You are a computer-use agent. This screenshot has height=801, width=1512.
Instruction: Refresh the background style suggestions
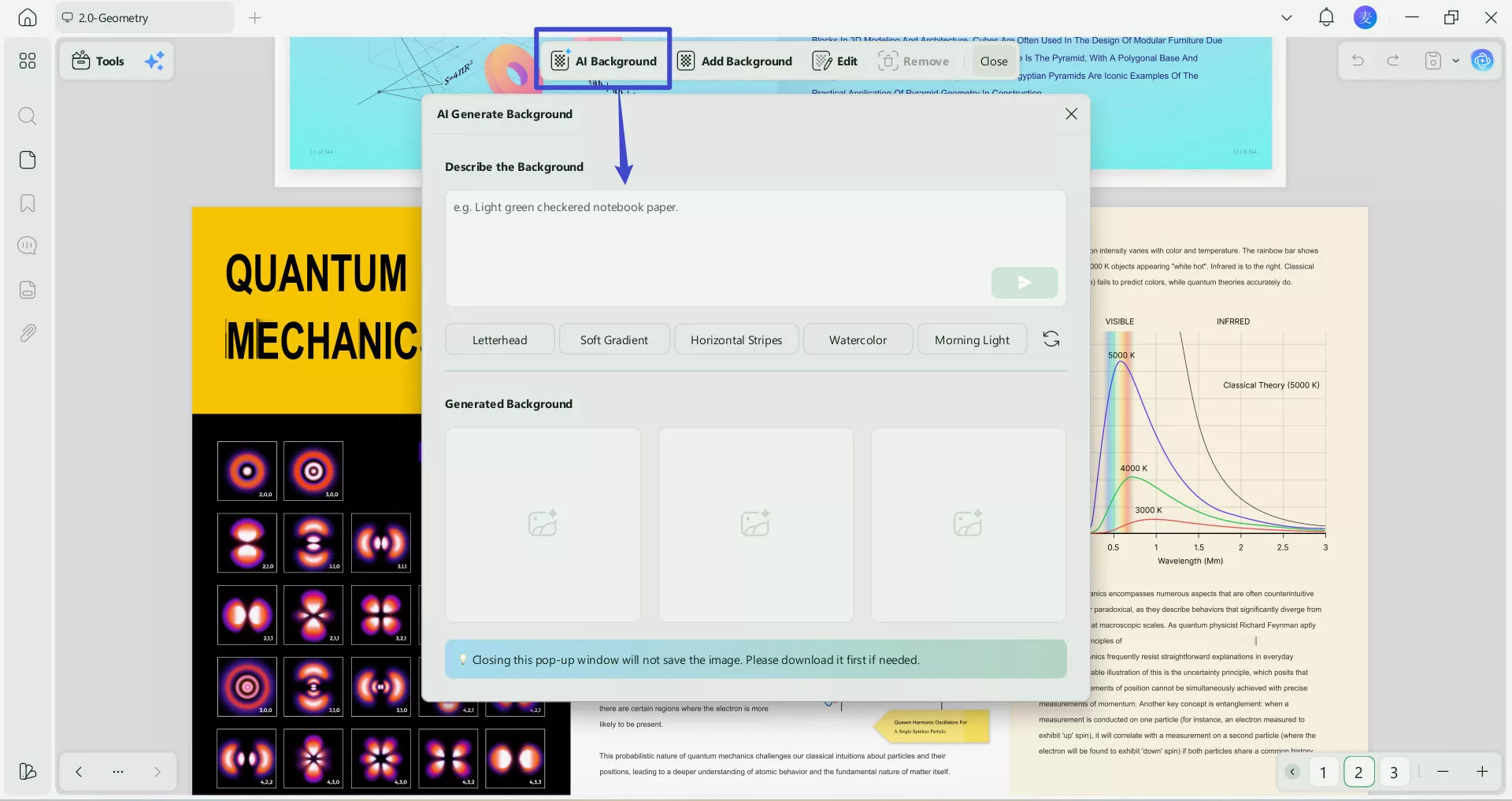[1051, 339]
